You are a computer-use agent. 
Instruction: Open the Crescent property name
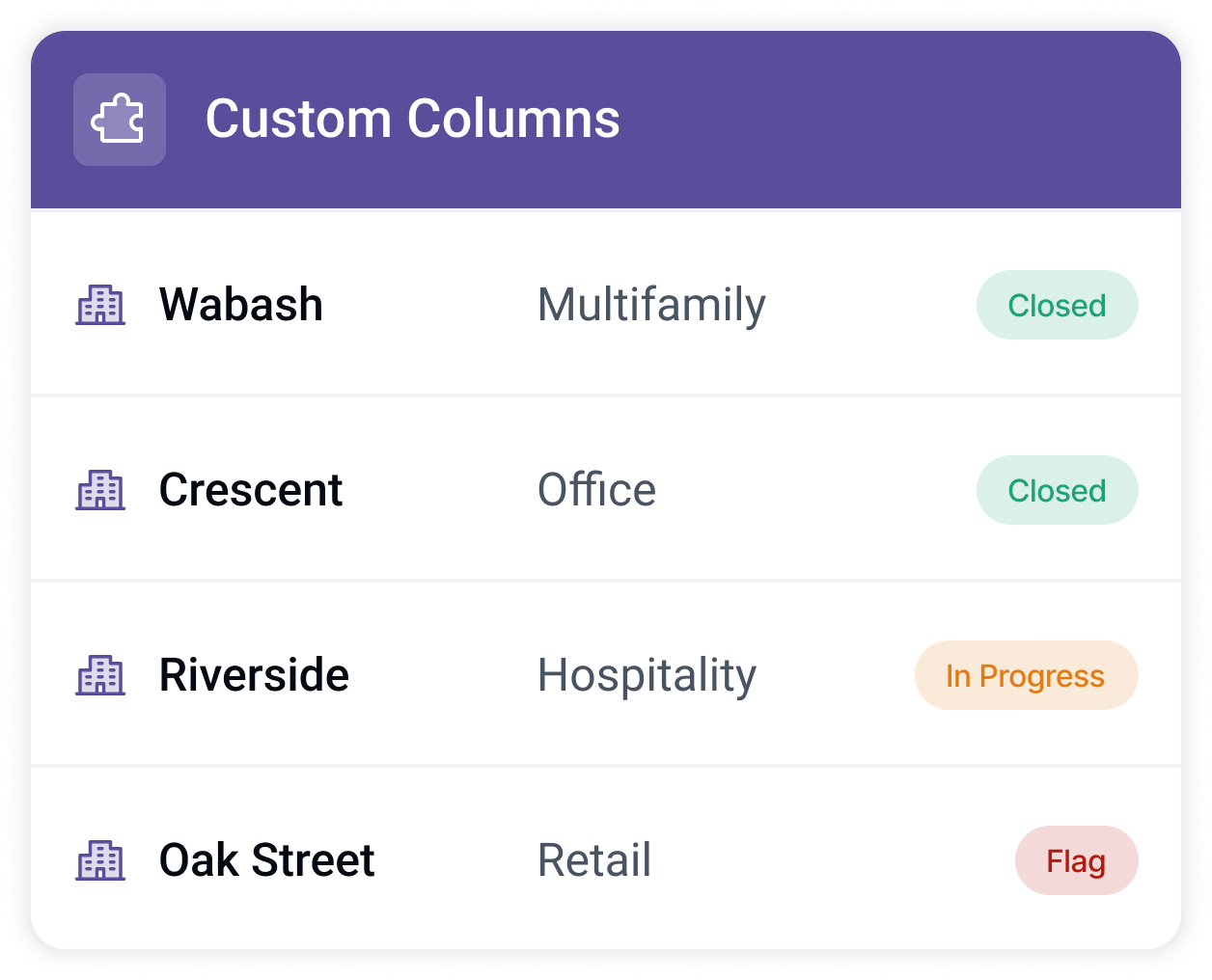(x=251, y=490)
